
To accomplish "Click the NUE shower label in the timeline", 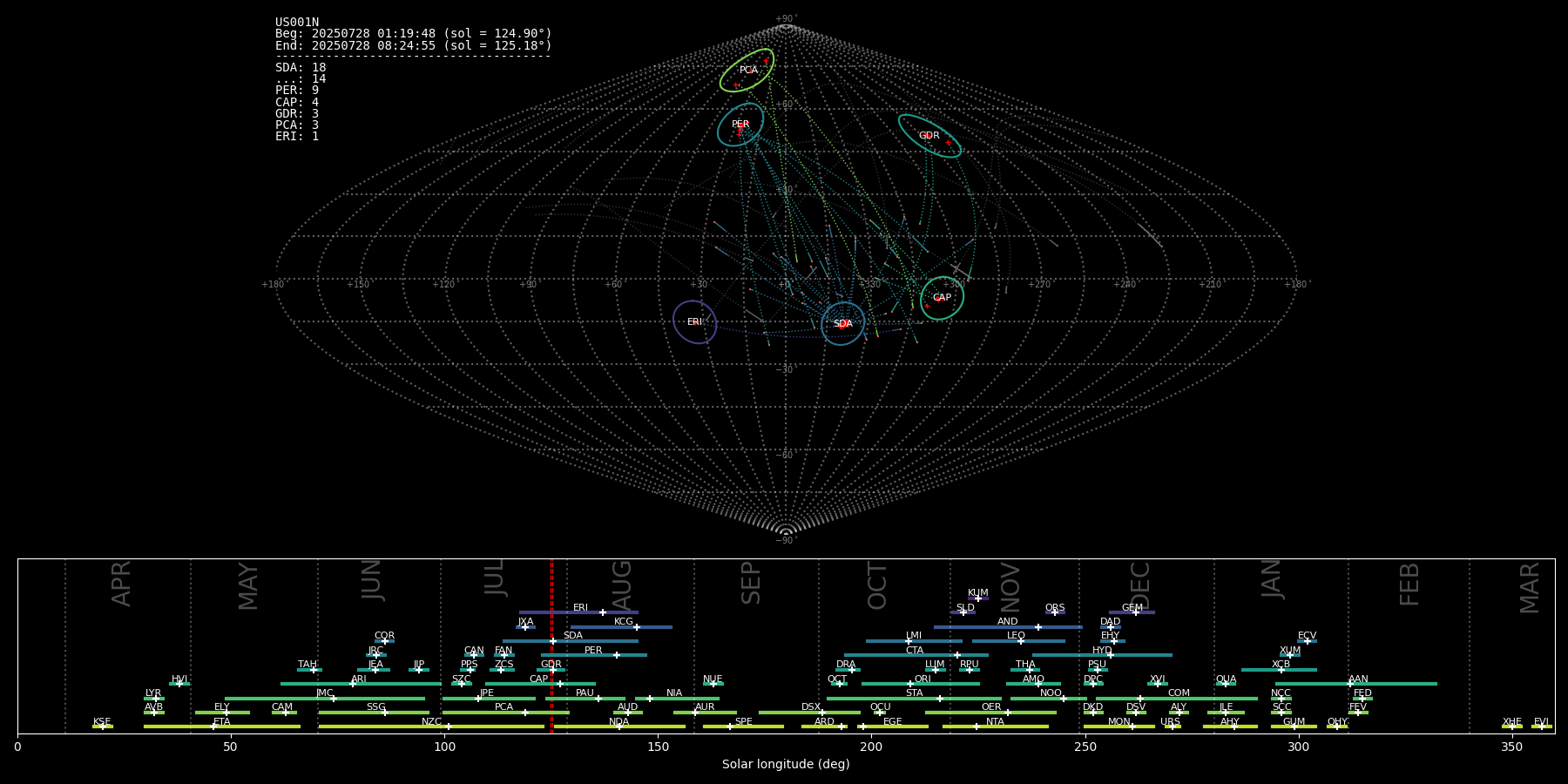I will point(713,679).
